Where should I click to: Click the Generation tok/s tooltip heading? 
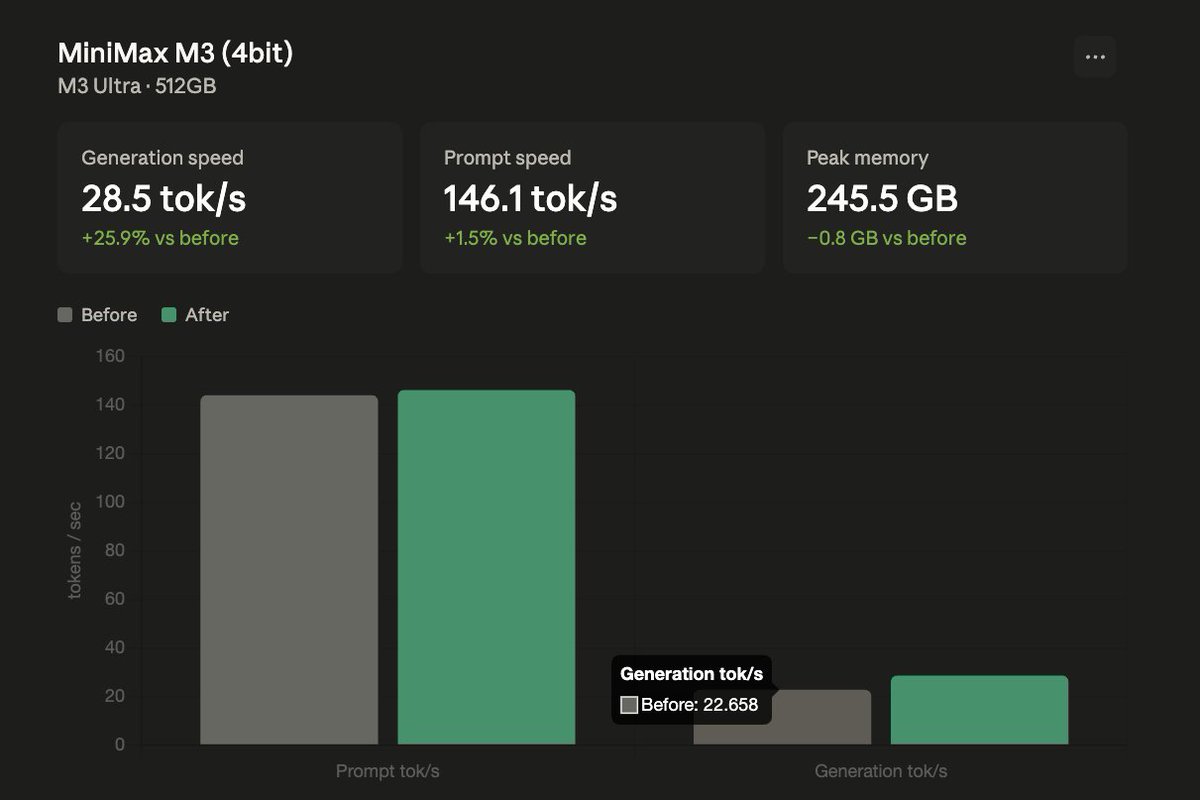click(691, 674)
